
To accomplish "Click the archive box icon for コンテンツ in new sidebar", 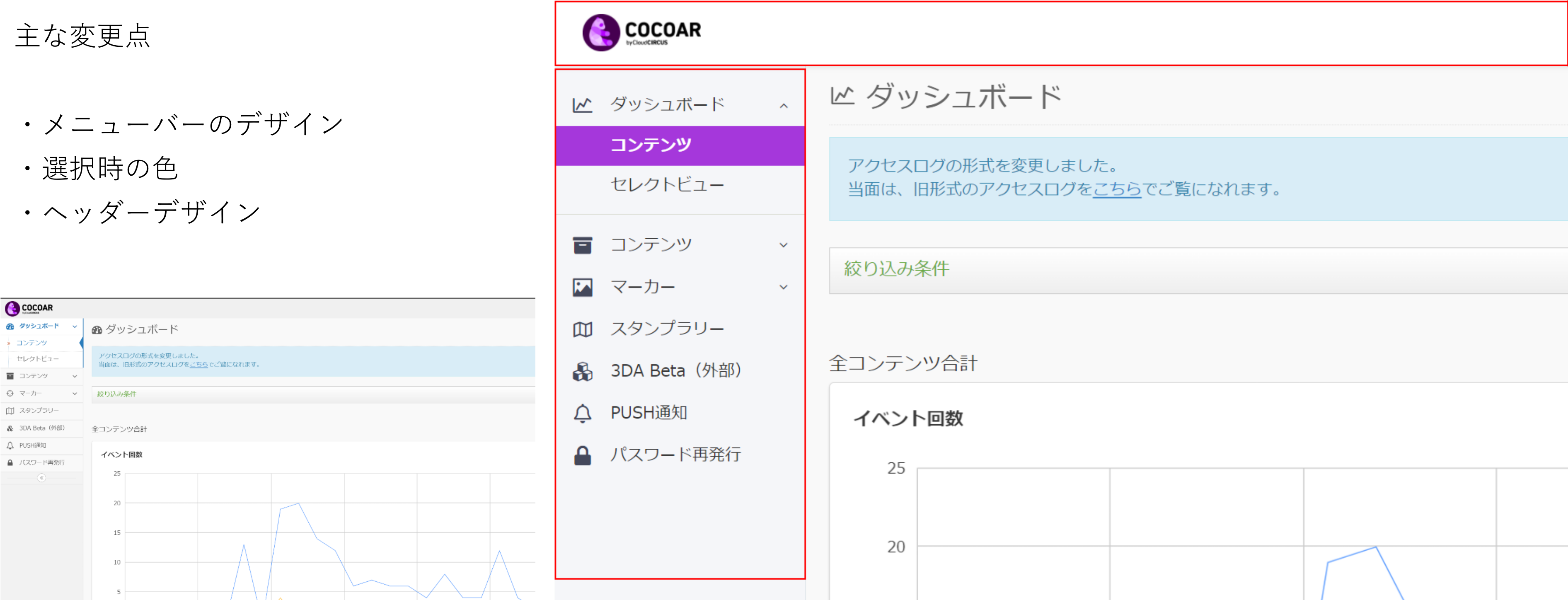I will 582,245.
